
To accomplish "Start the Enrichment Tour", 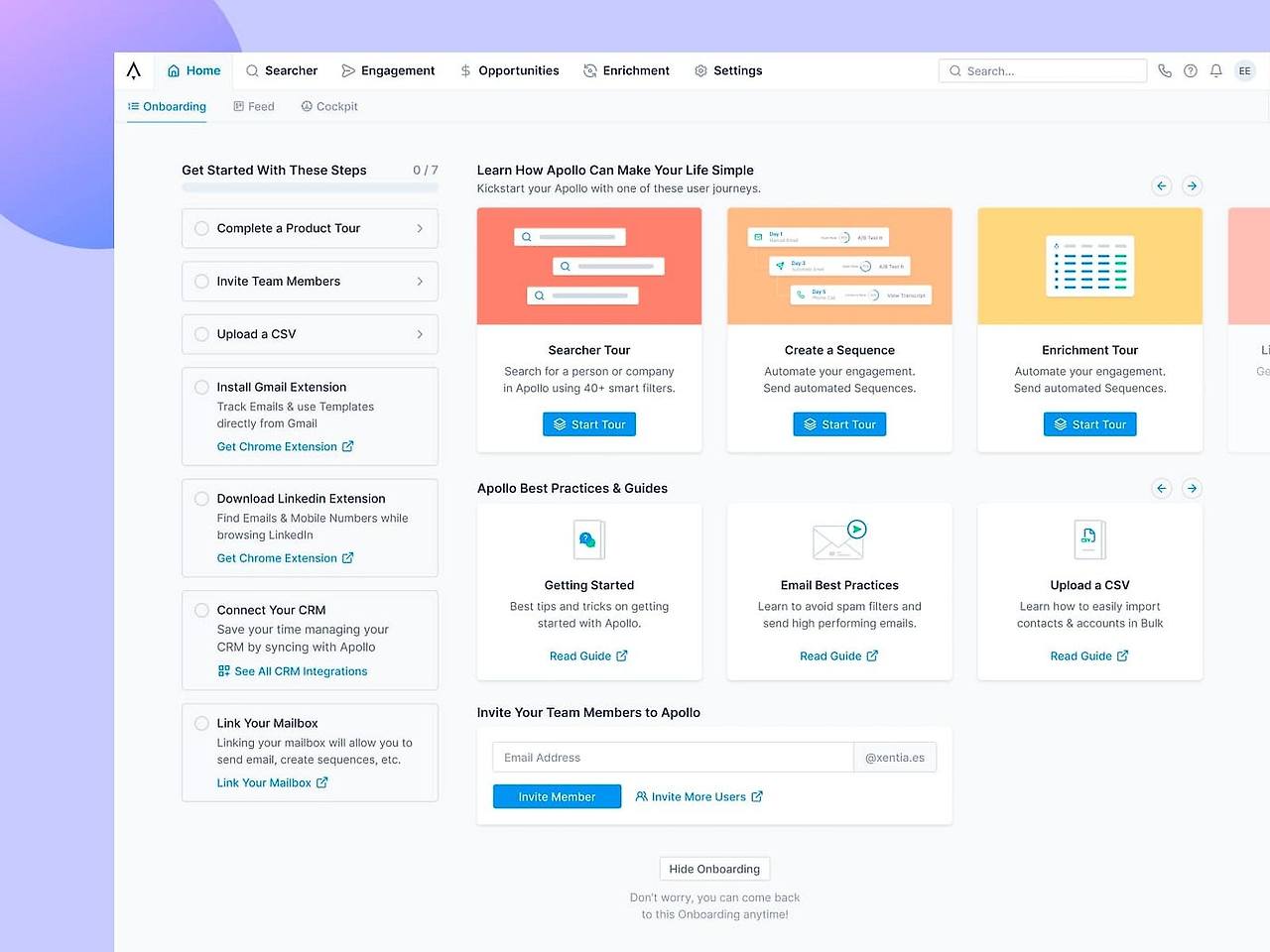I will (1090, 424).
